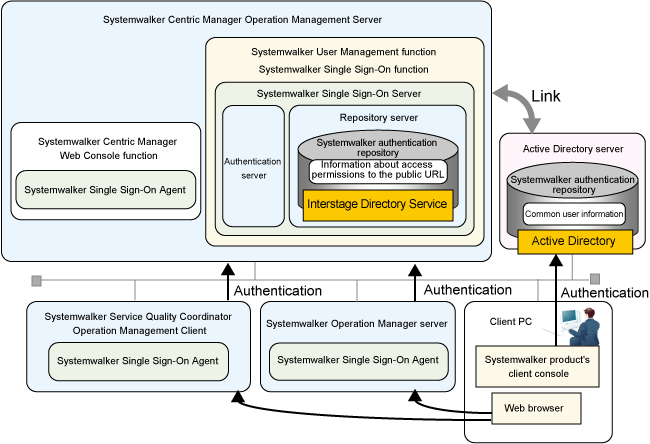Click the Operation Management Server title
Viewport: 650px width, 444px height.
(243, 19)
